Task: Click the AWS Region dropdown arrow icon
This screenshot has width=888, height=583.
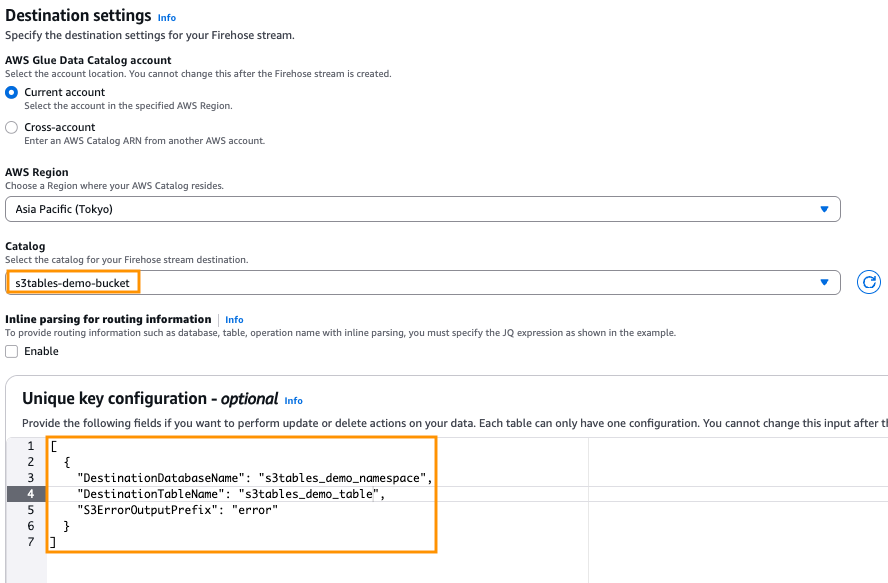Action: pyautogui.click(x=825, y=208)
